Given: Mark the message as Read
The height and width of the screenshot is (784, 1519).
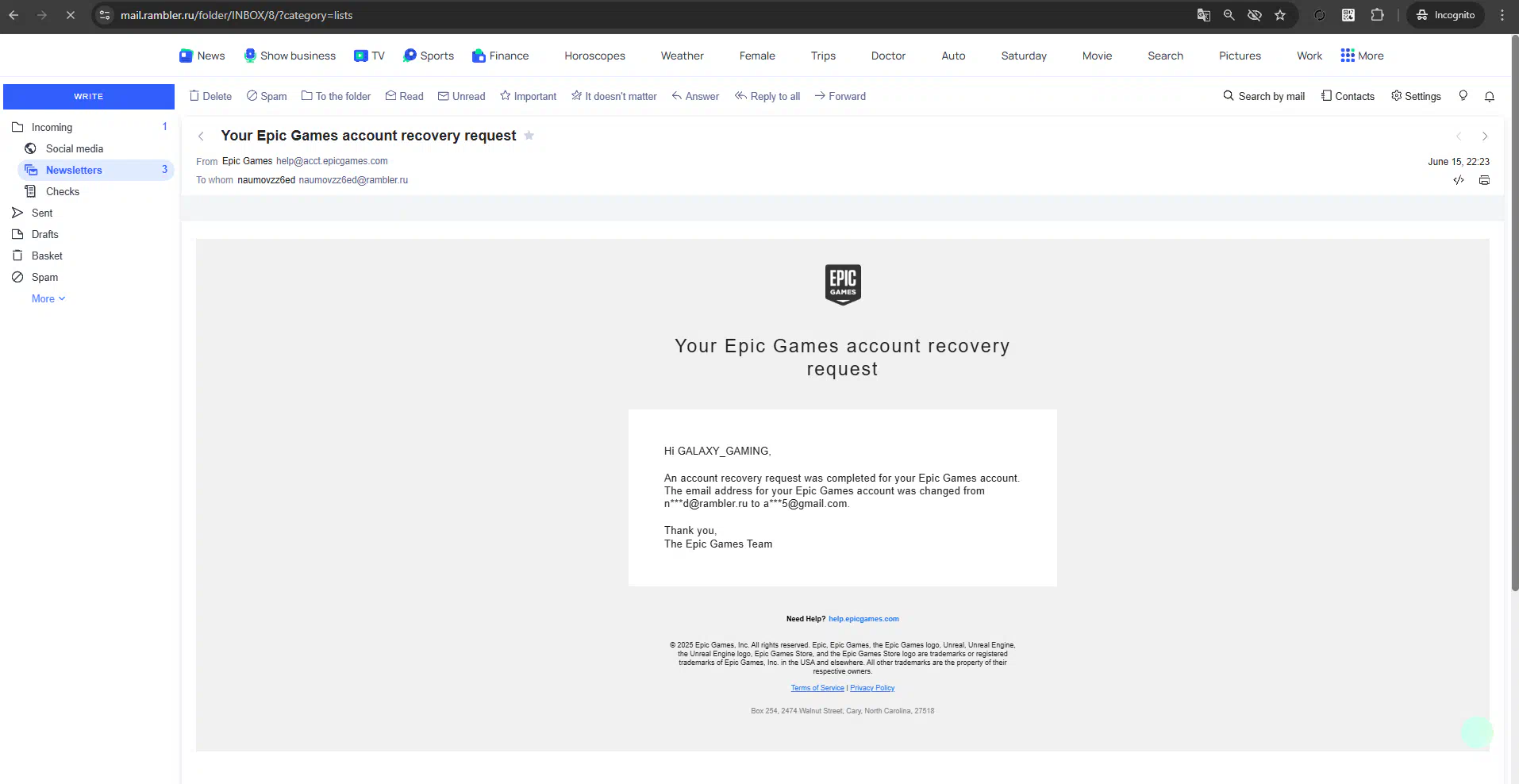Looking at the screenshot, I should point(404,96).
